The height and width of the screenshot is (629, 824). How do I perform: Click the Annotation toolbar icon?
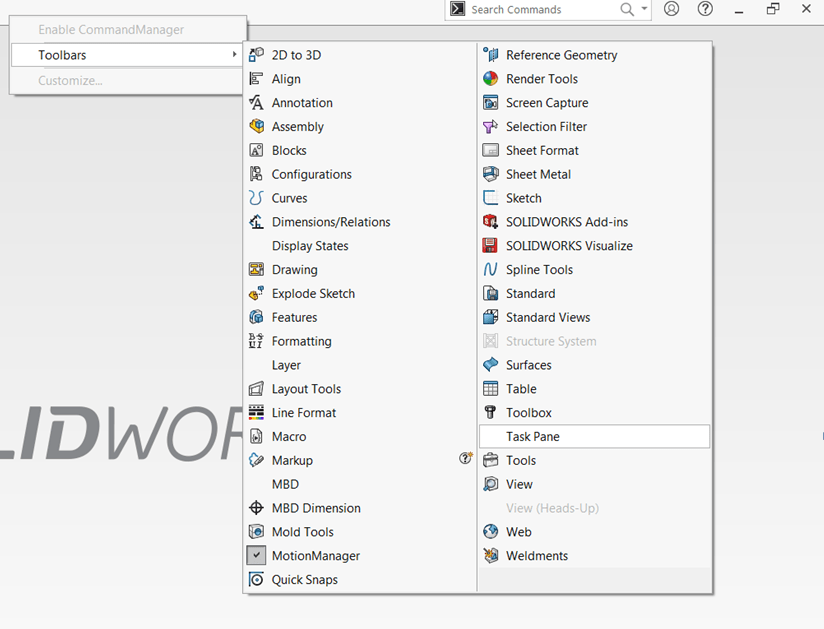[x=256, y=102]
